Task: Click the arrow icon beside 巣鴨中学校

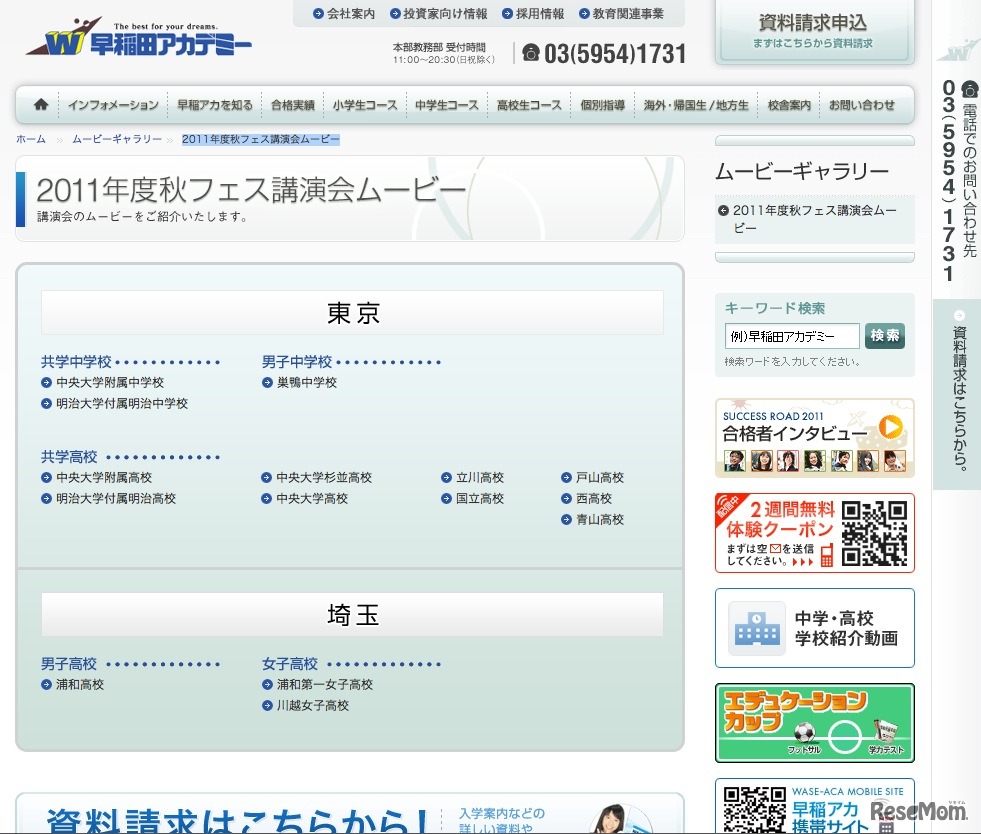Action: coord(268,383)
